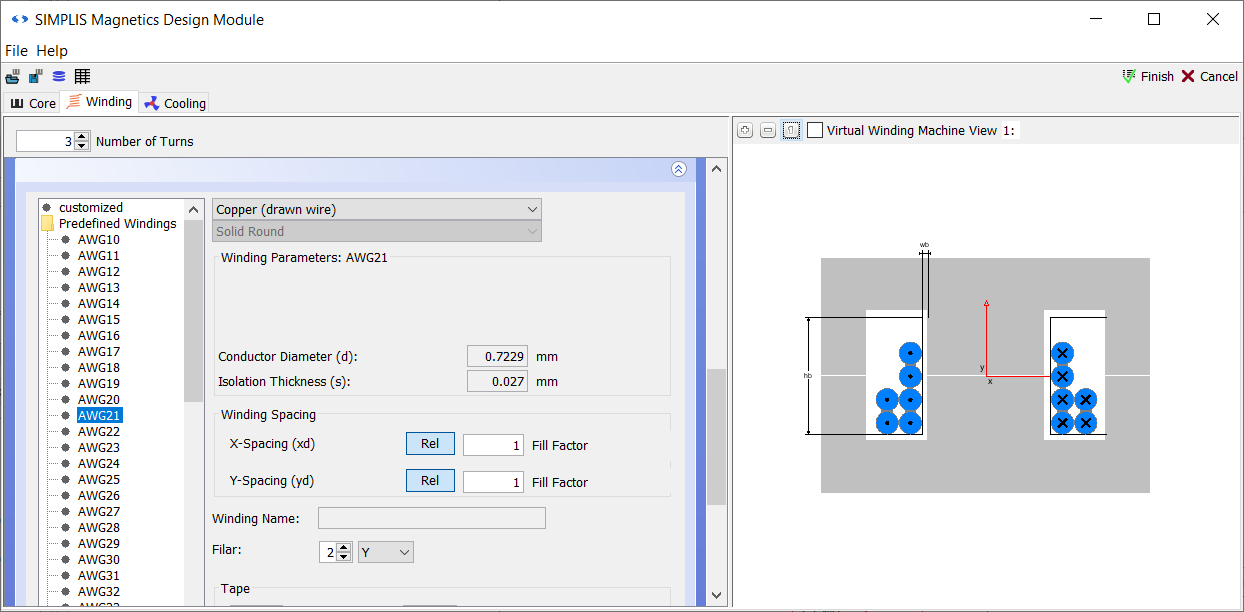1244x612 pixels.
Task: Click the Cancel button
Action: click(x=1209, y=77)
